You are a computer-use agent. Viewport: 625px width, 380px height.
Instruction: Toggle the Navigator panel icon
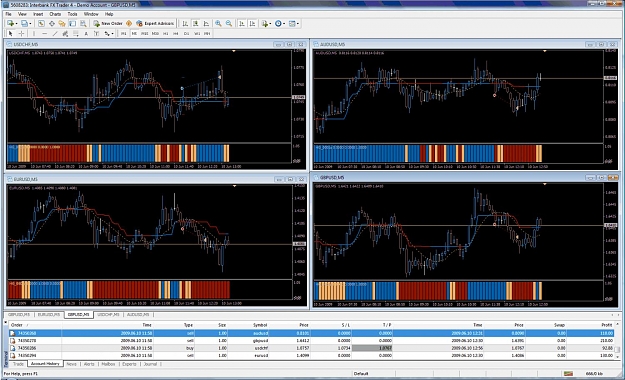point(62,24)
